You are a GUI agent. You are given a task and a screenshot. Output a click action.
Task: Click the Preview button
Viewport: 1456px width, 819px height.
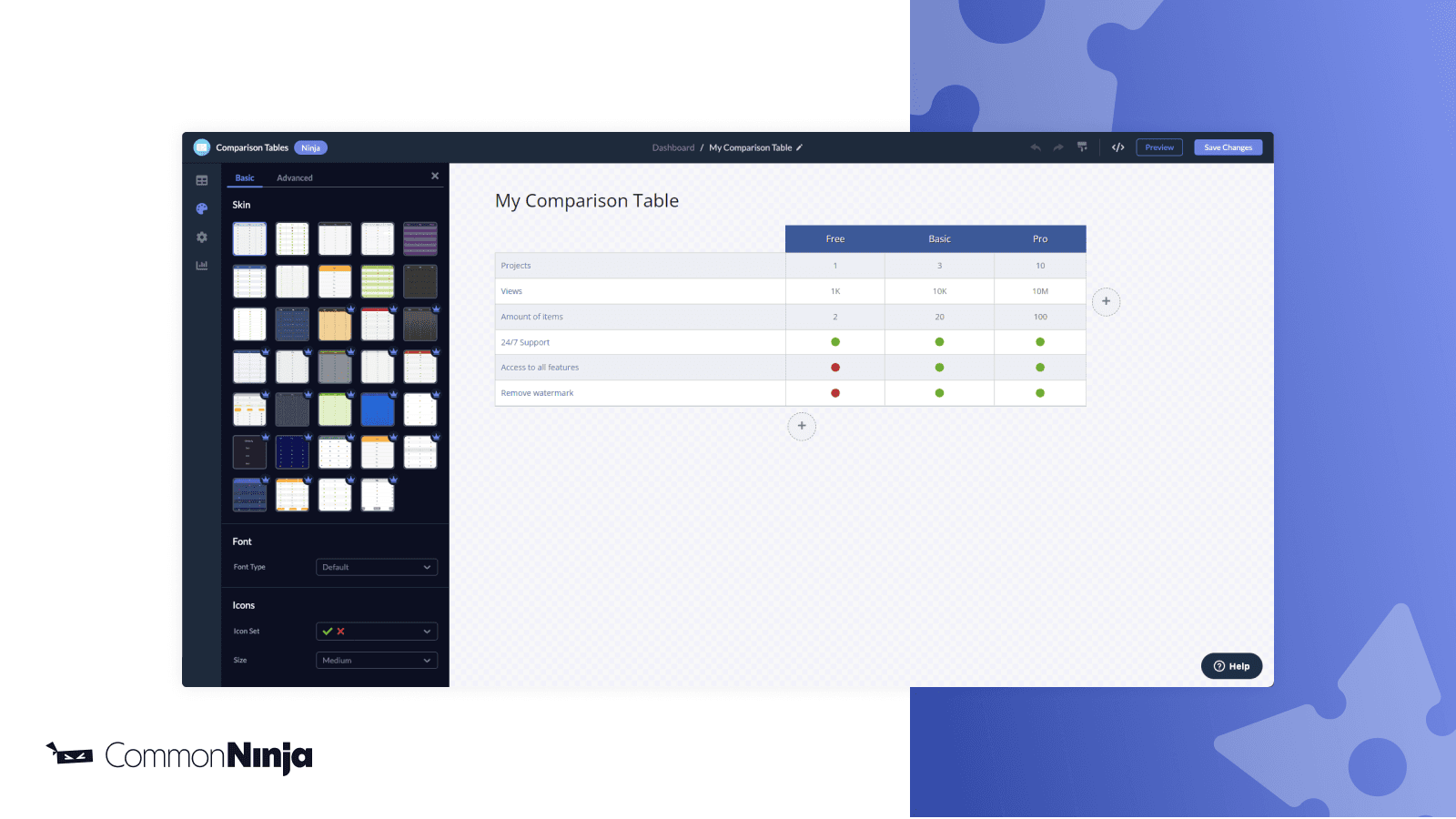1159,147
